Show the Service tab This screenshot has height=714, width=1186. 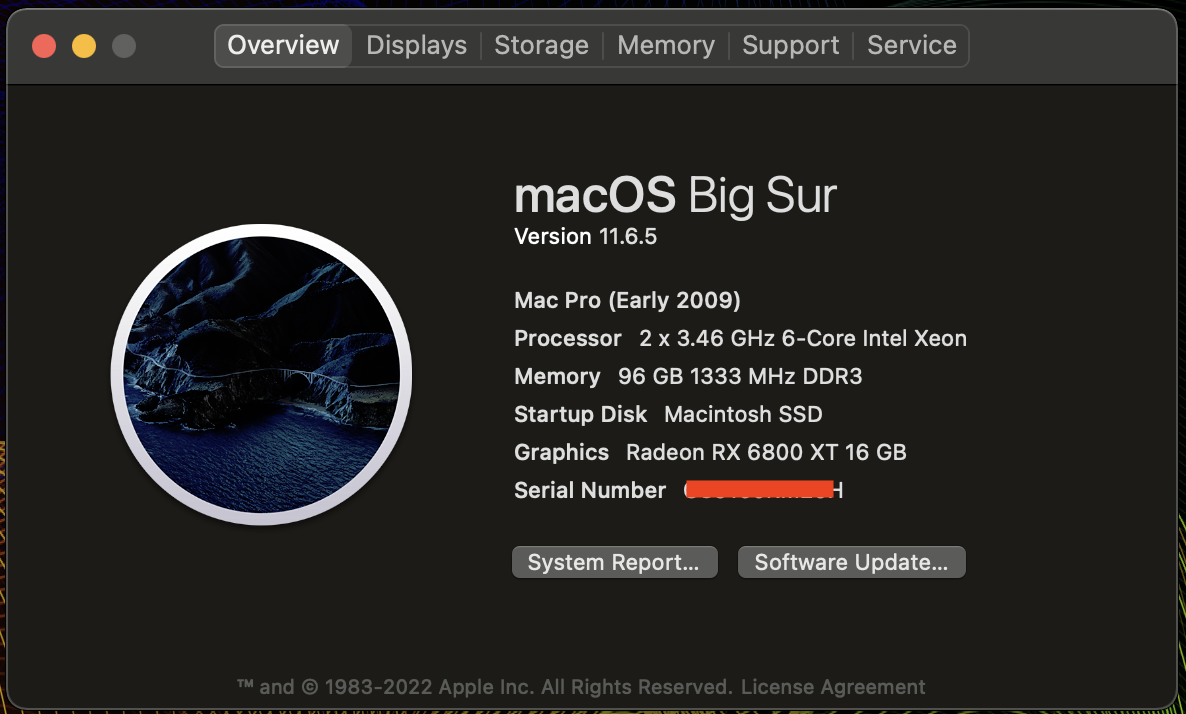(x=911, y=46)
